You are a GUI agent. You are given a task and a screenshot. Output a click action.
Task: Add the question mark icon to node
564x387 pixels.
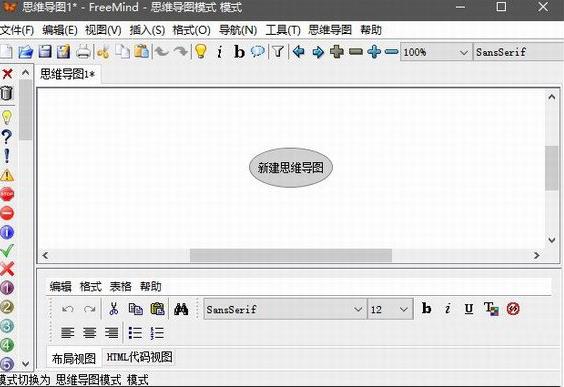pos(6,137)
